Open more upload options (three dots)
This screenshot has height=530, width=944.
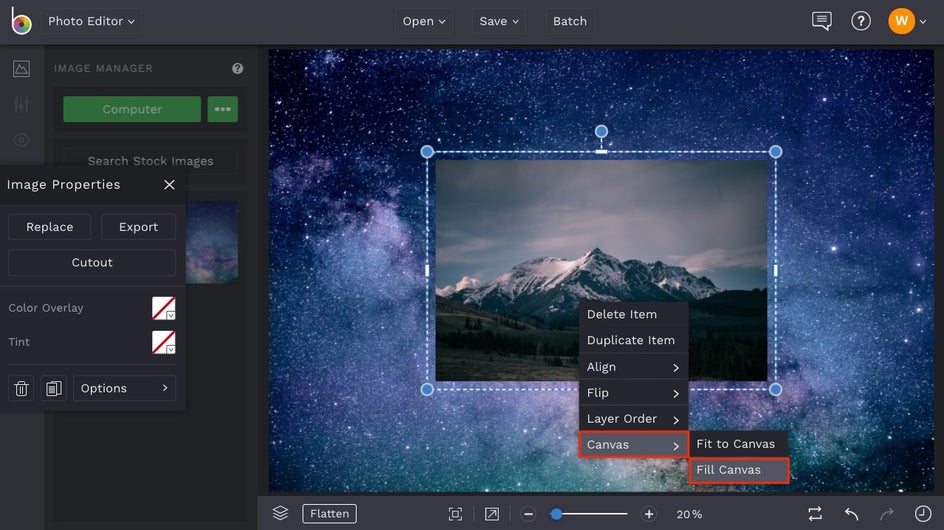tap(223, 109)
